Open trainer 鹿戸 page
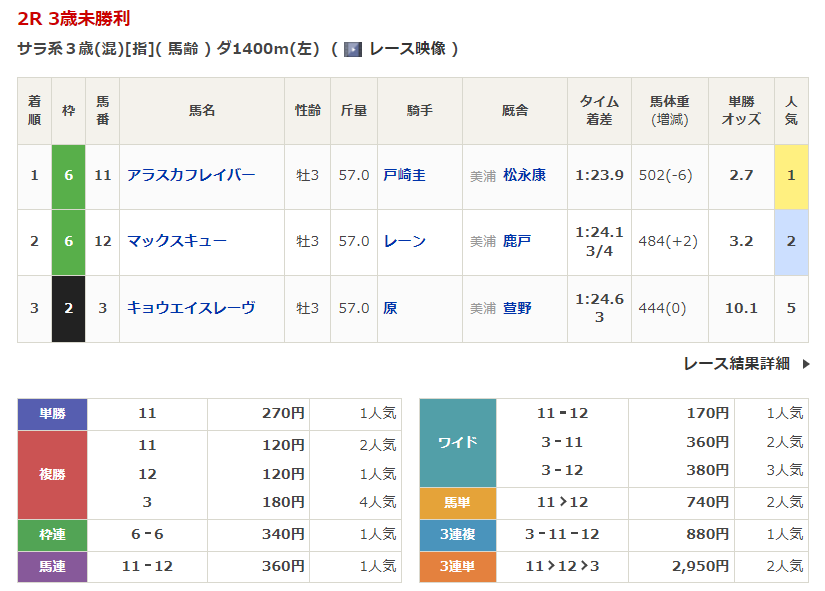The image size is (825, 591). click(x=516, y=241)
